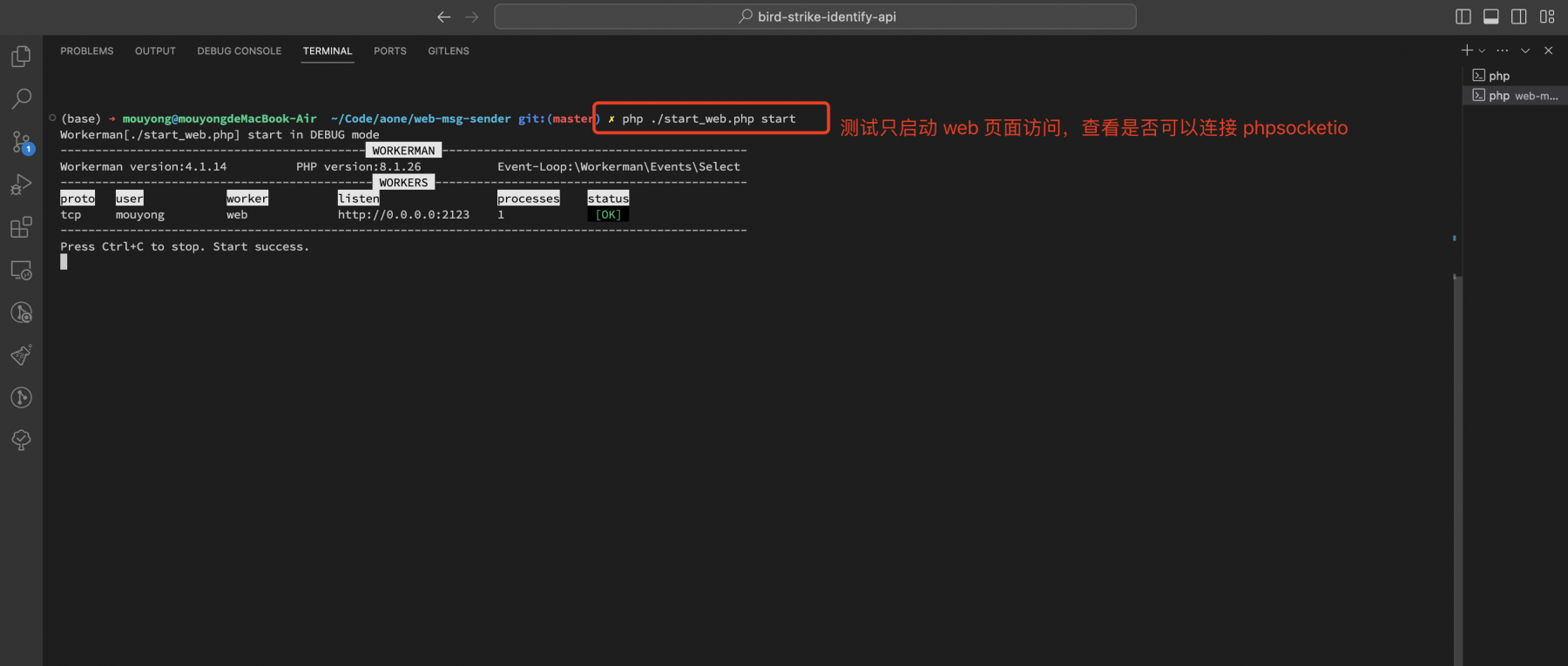Open the GitLens icon in activity bar
This screenshot has width=1568, height=666.
(x=21, y=398)
